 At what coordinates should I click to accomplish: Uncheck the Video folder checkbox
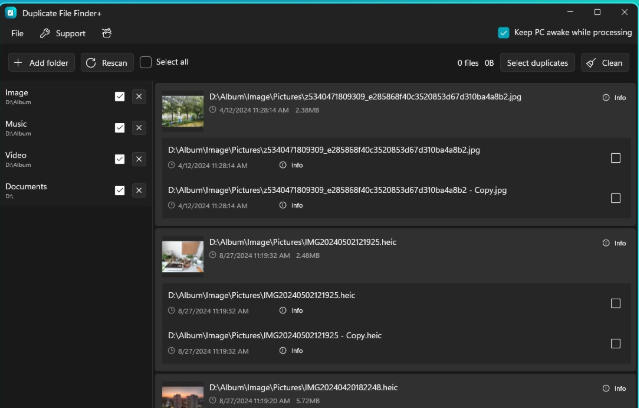pyautogui.click(x=119, y=159)
